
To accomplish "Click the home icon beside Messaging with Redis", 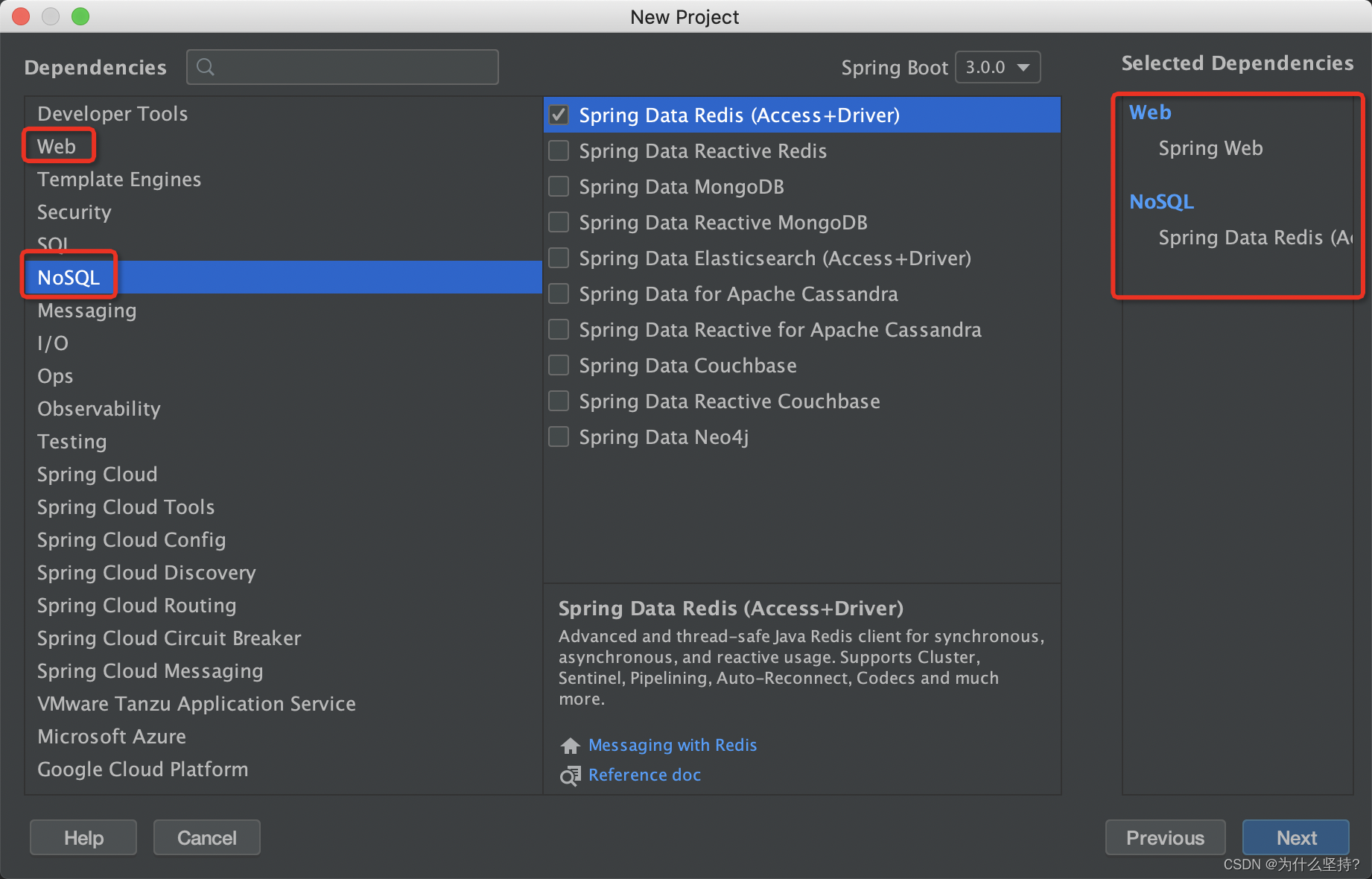I will click(x=571, y=746).
